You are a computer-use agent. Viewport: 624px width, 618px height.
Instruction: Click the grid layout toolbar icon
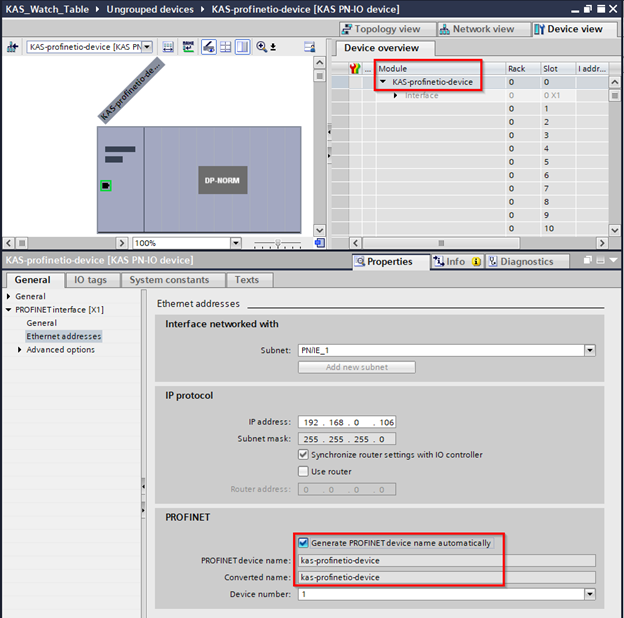(x=226, y=47)
